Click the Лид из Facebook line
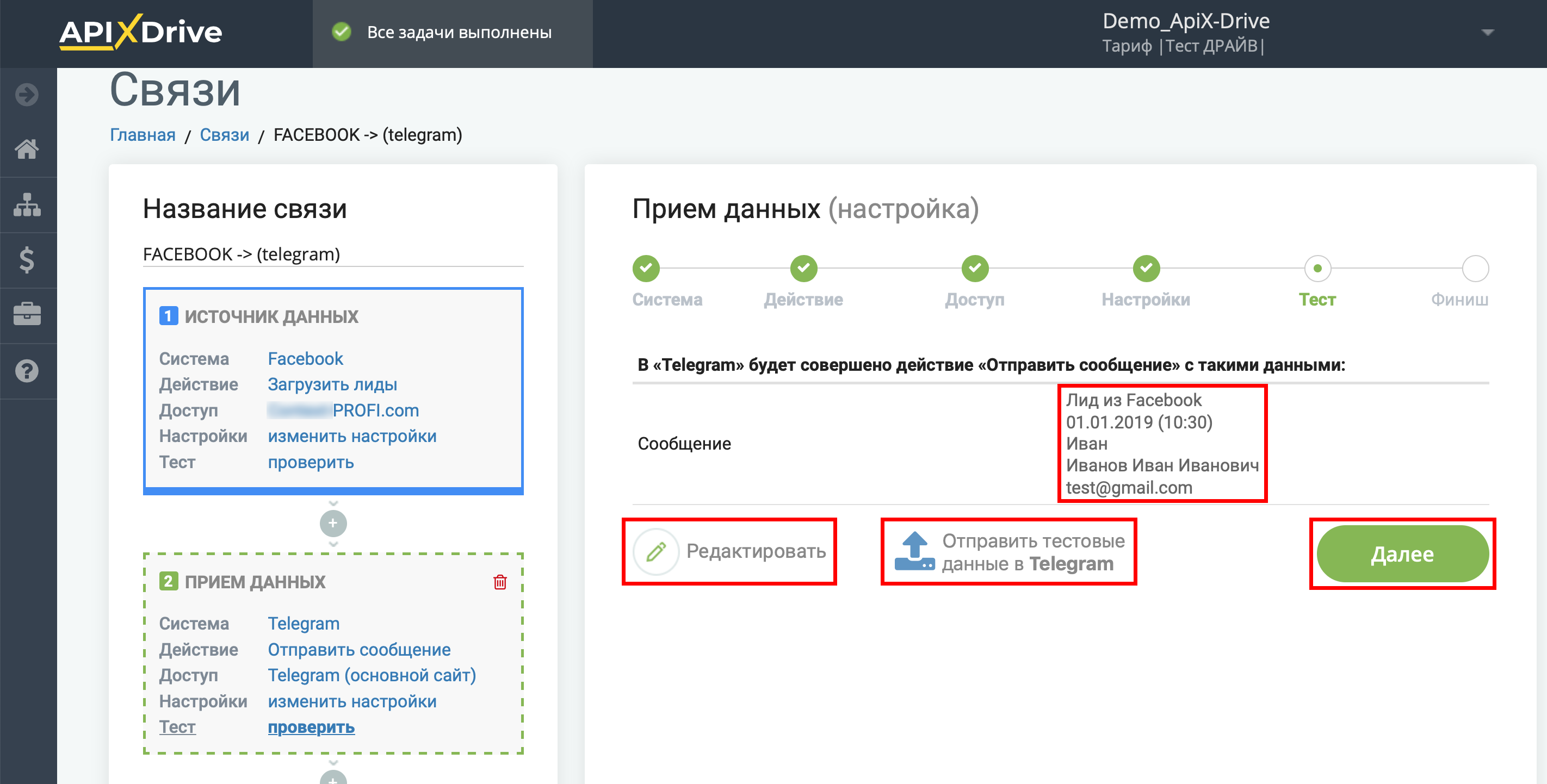1547x784 pixels. click(x=1134, y=400)
